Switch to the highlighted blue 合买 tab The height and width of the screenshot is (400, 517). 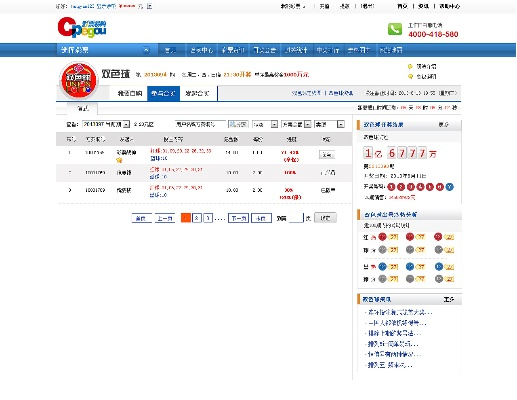(x=163, y=93)
